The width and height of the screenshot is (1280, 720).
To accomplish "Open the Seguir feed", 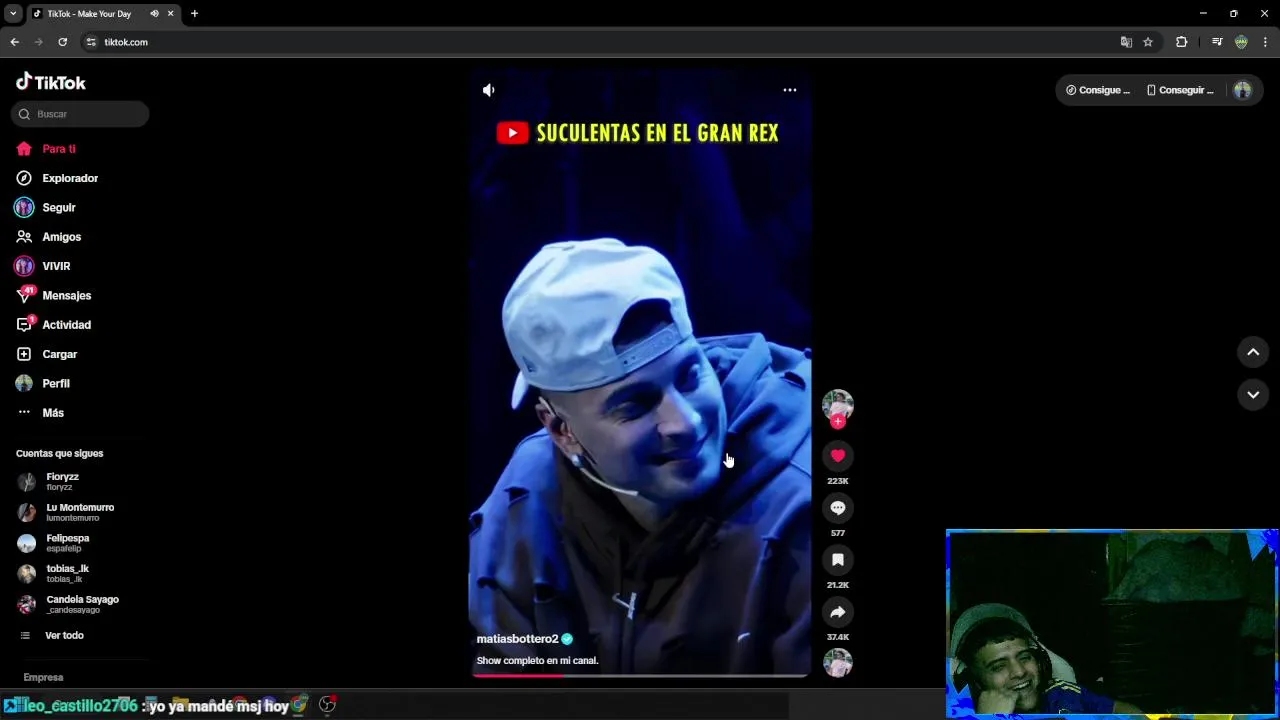I will tap(46, 207).
